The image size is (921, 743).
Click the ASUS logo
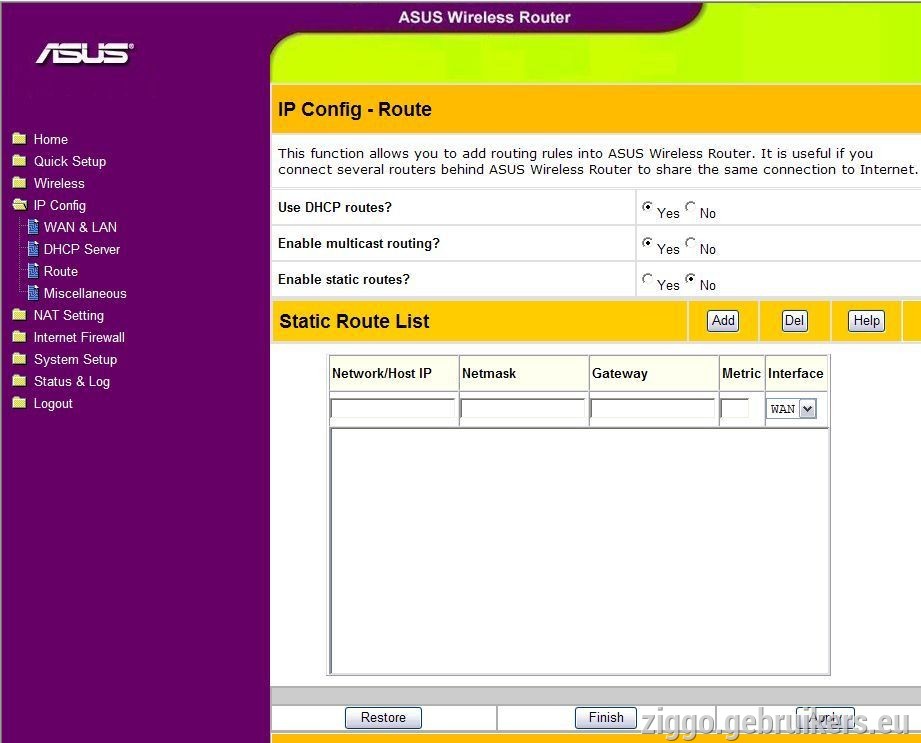(x=85, y=53)
